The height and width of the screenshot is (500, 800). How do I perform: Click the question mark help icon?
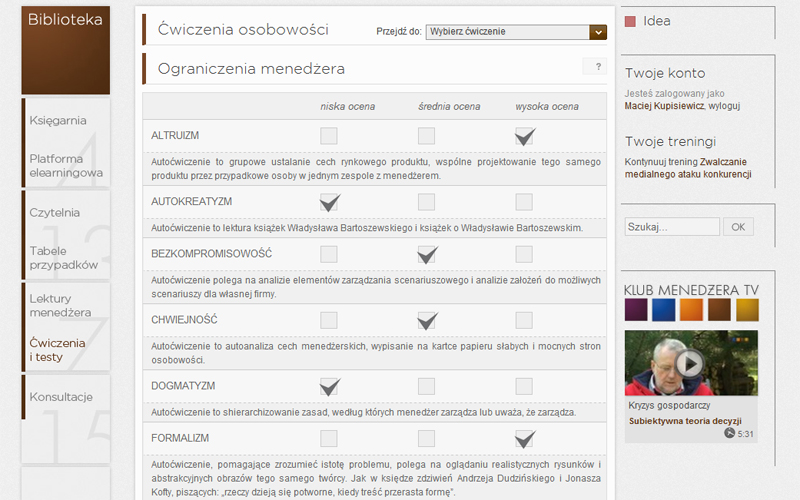pyautogui.click(x=595, y=66)
